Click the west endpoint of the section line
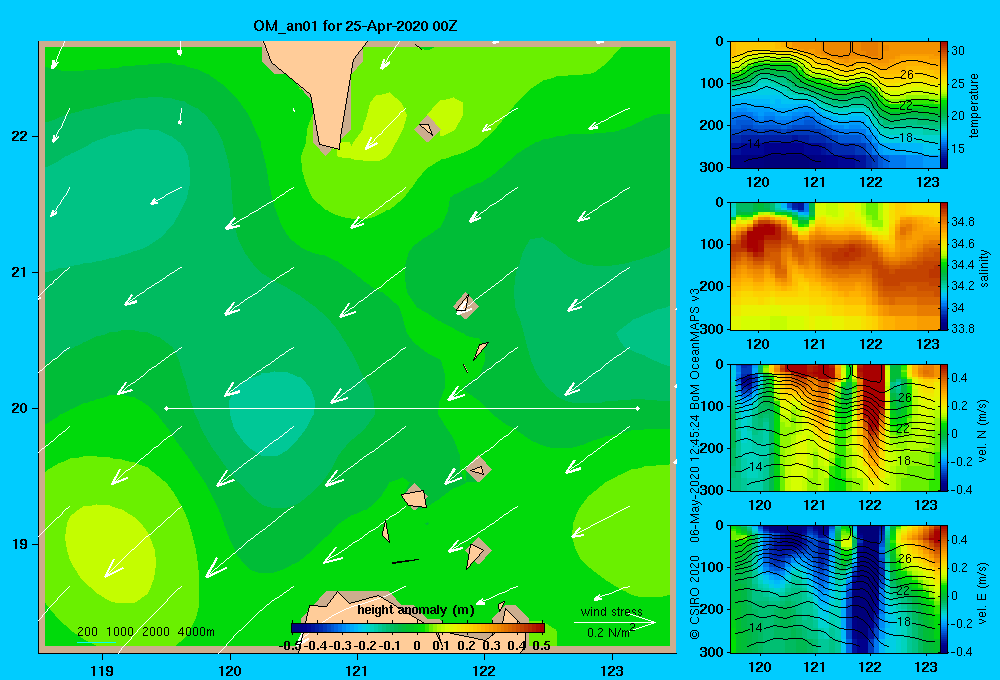The width and height of the screenshot is (1000, 680). 166,408
